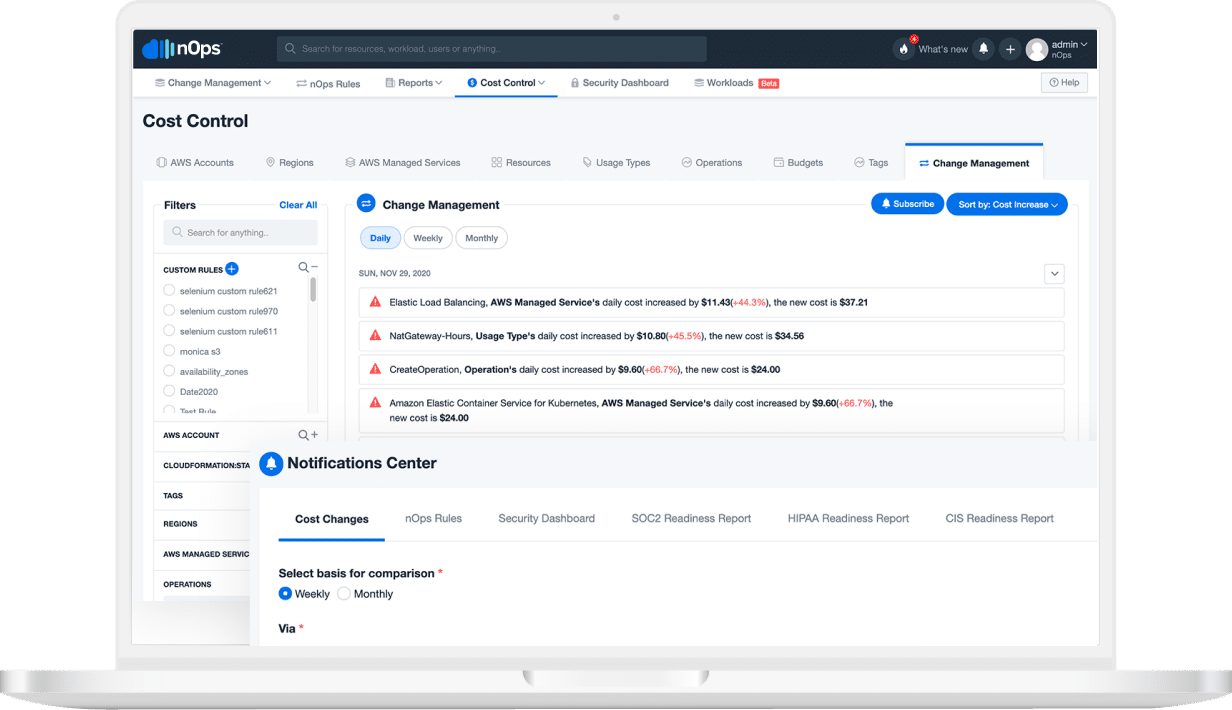Select the availability_zones rule radio

coord(169,371)
